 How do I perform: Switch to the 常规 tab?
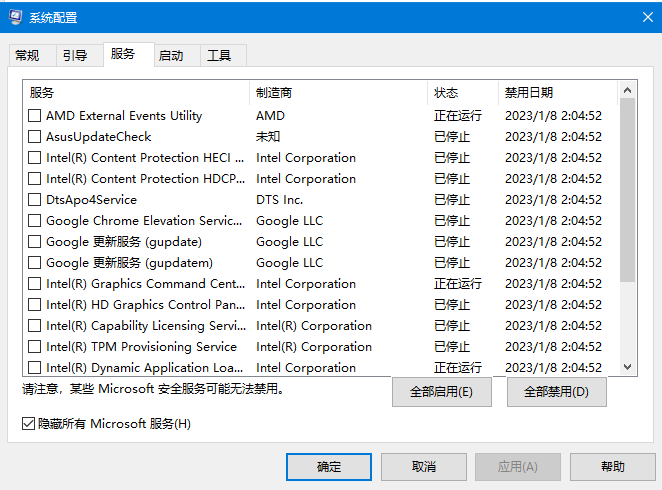pyautogui.click(x=27, y=56)
